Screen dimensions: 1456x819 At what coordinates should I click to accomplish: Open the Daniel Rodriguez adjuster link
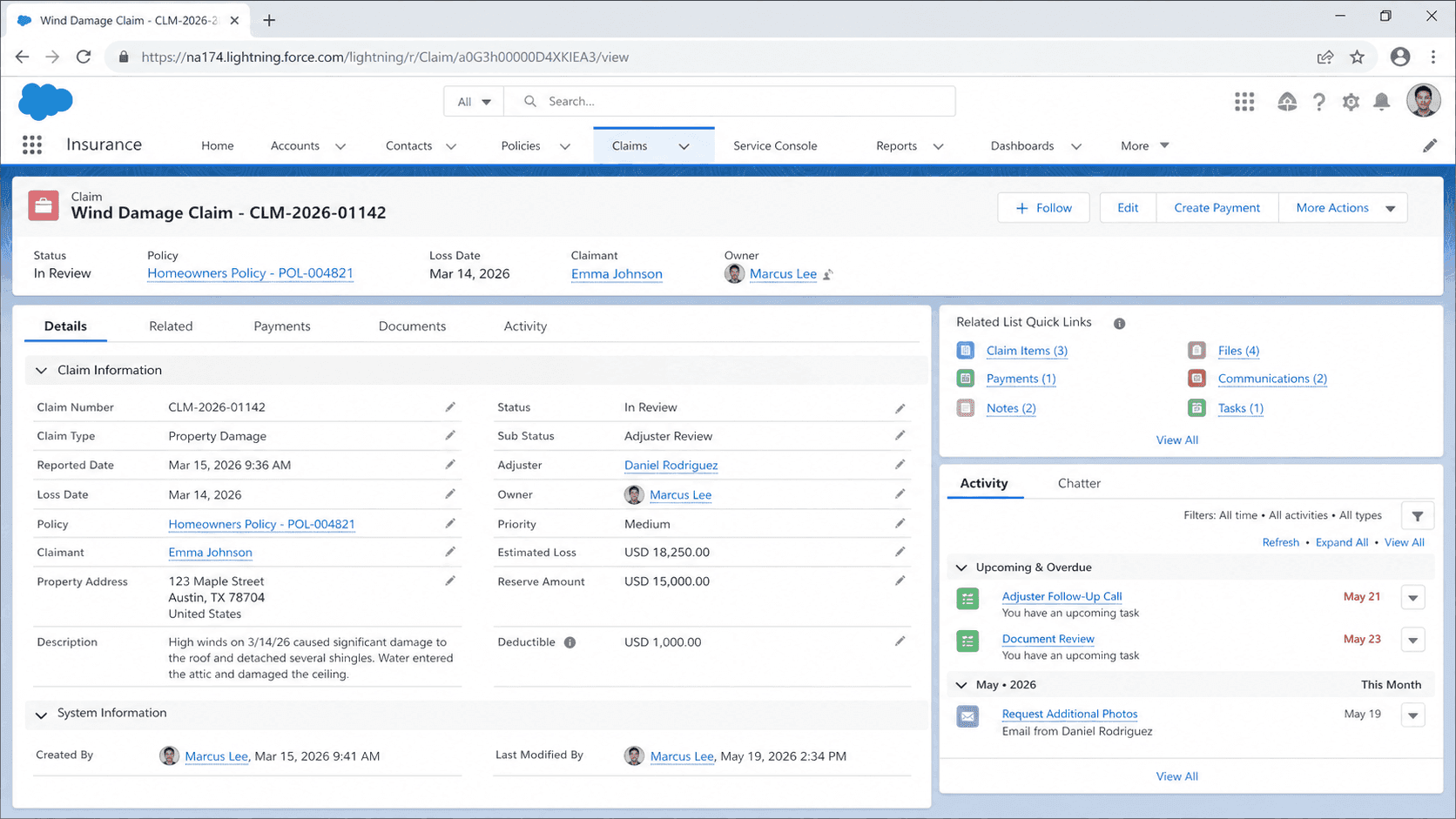(671, 466)
